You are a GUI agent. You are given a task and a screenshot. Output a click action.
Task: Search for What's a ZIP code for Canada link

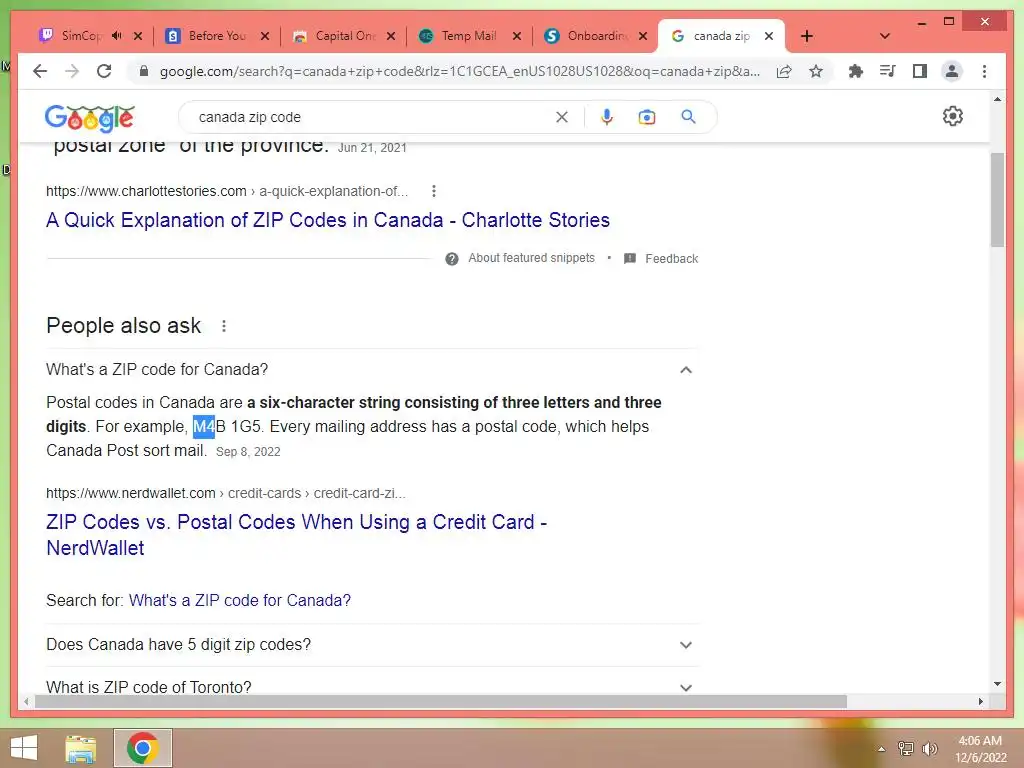pos(240,600)
